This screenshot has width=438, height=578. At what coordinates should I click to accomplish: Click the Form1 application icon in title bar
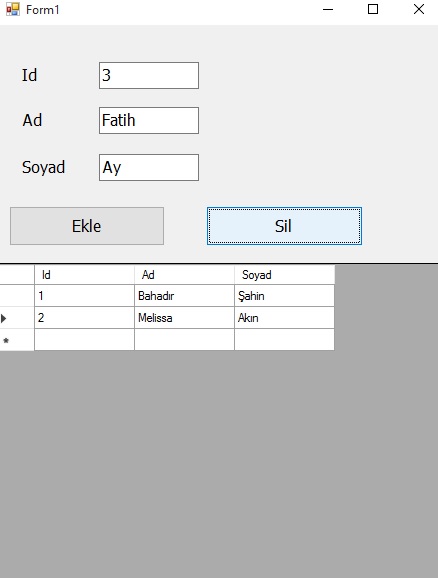tap(13, 9)
